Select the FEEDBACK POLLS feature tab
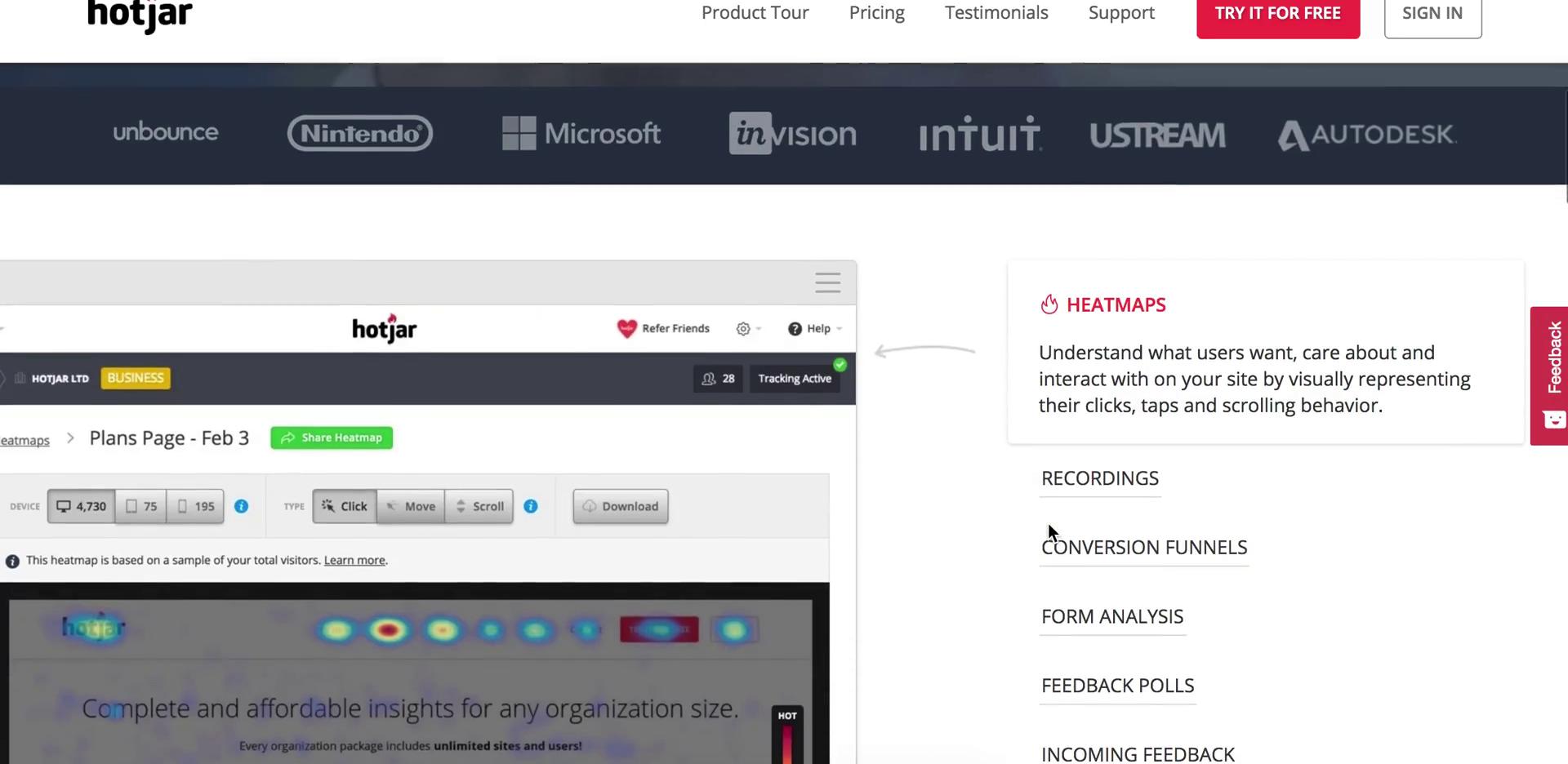The height and width of the screenshot is (764, 1568). pos(1117,686)
